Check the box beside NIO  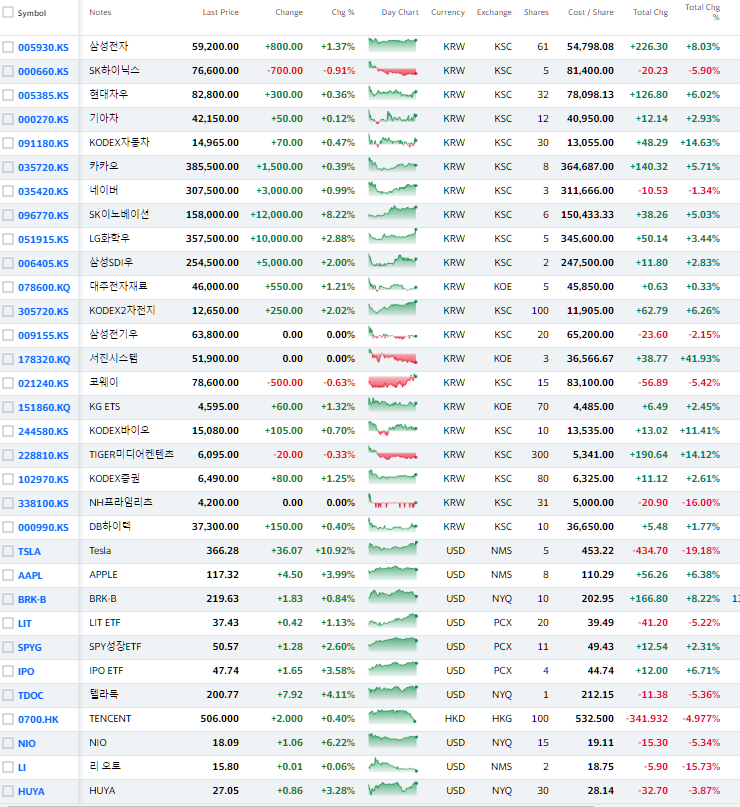click(x=8, y=743)
